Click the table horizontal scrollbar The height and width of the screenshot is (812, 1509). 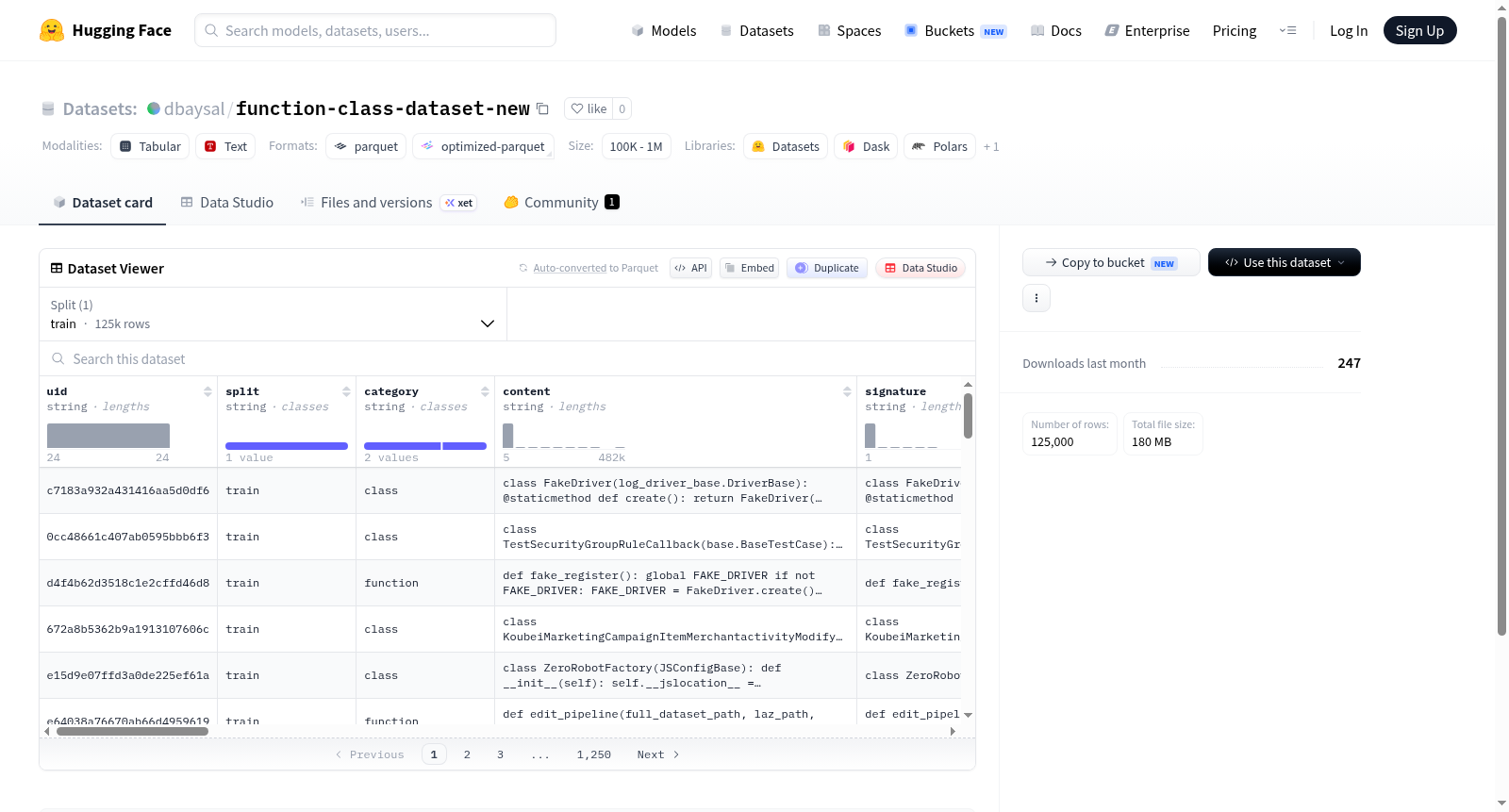point(132,731)
